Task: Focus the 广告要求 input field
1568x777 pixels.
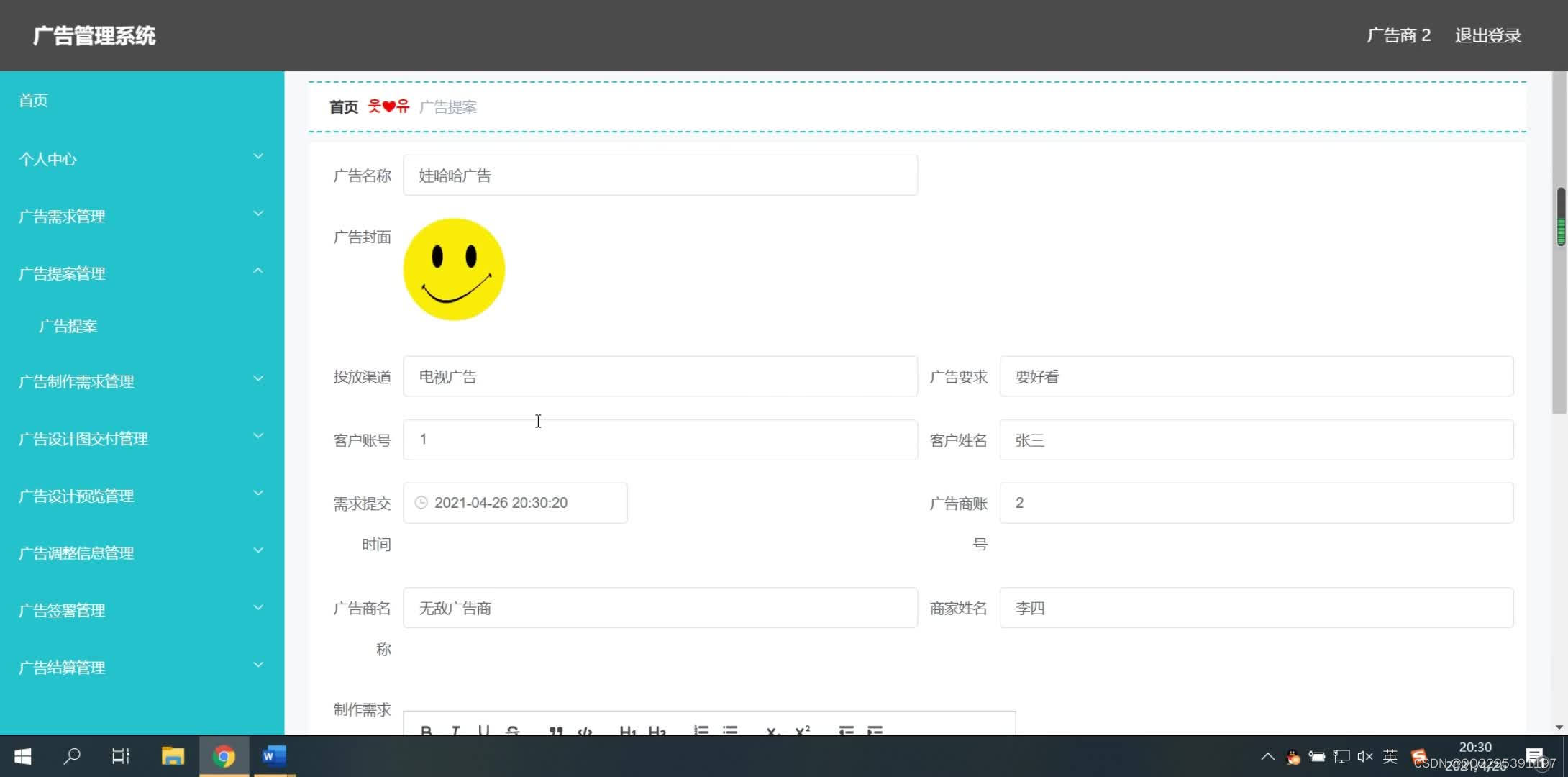Action: tap(1257, 376)
